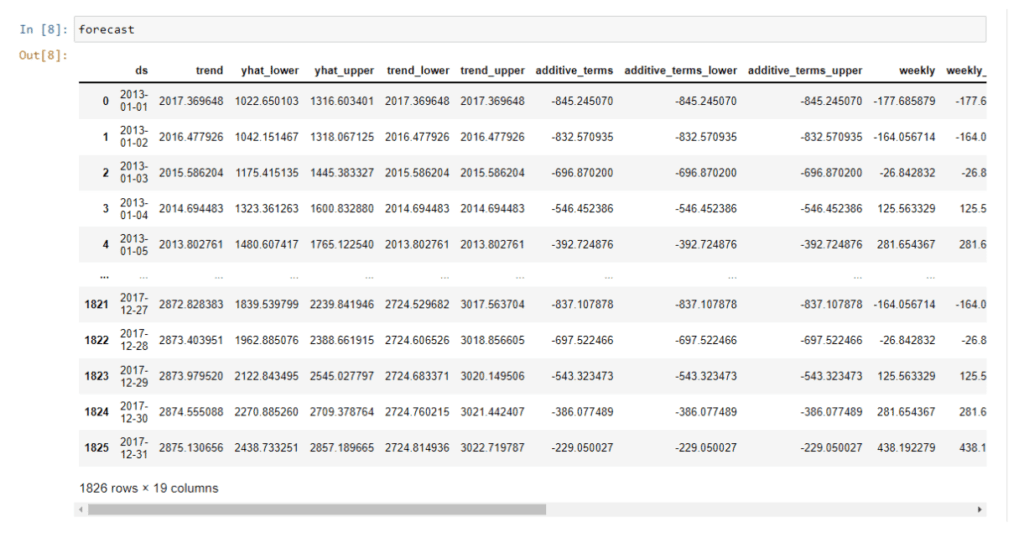Click trend_lower value 2724.529682
This screenshot has height=538, width=1024.
(417, 304)
